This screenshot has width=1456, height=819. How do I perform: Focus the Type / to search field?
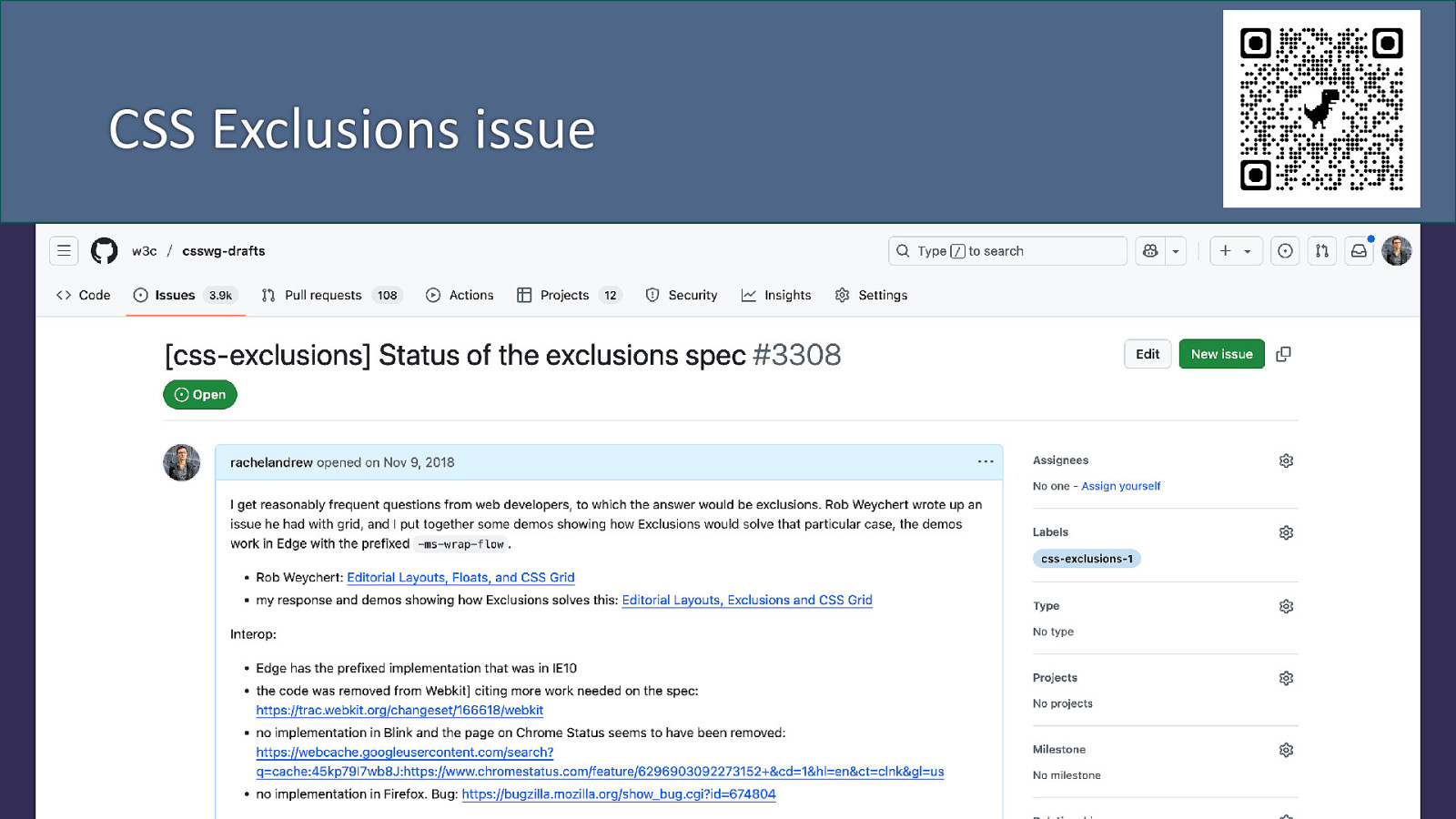(x=1007, y=251)
